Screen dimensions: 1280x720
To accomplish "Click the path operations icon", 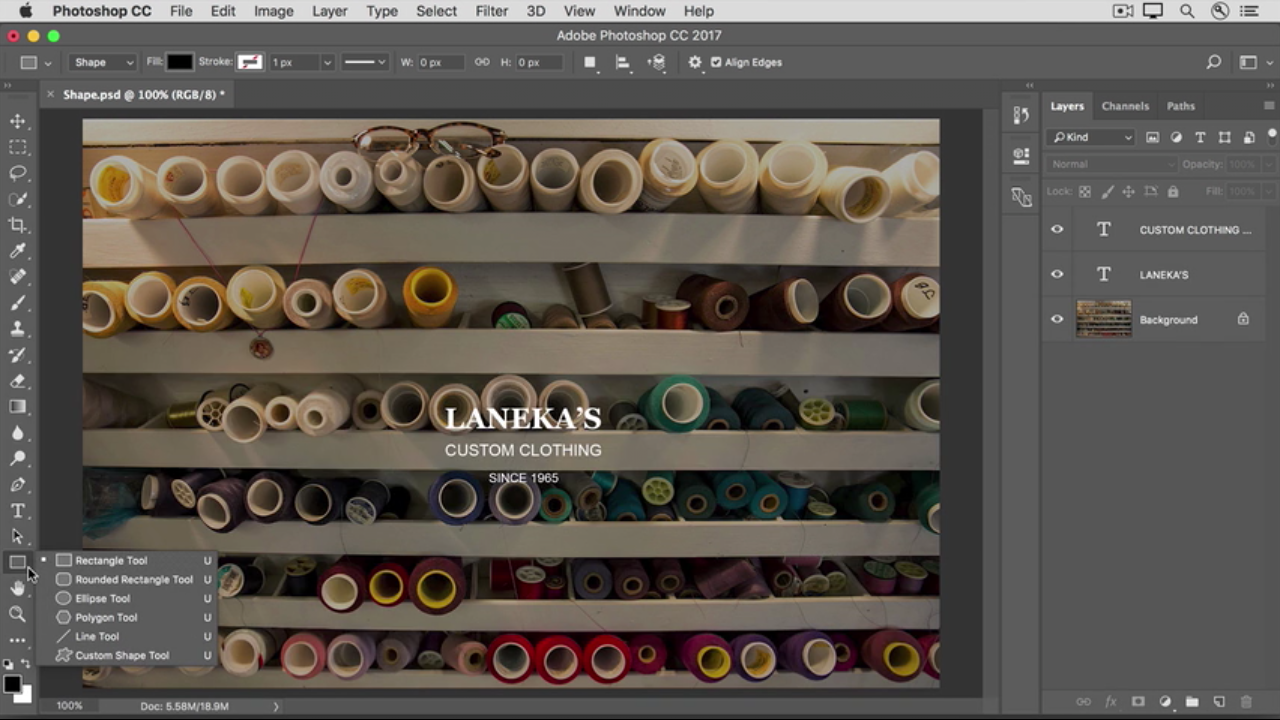I will click(590, 62).
